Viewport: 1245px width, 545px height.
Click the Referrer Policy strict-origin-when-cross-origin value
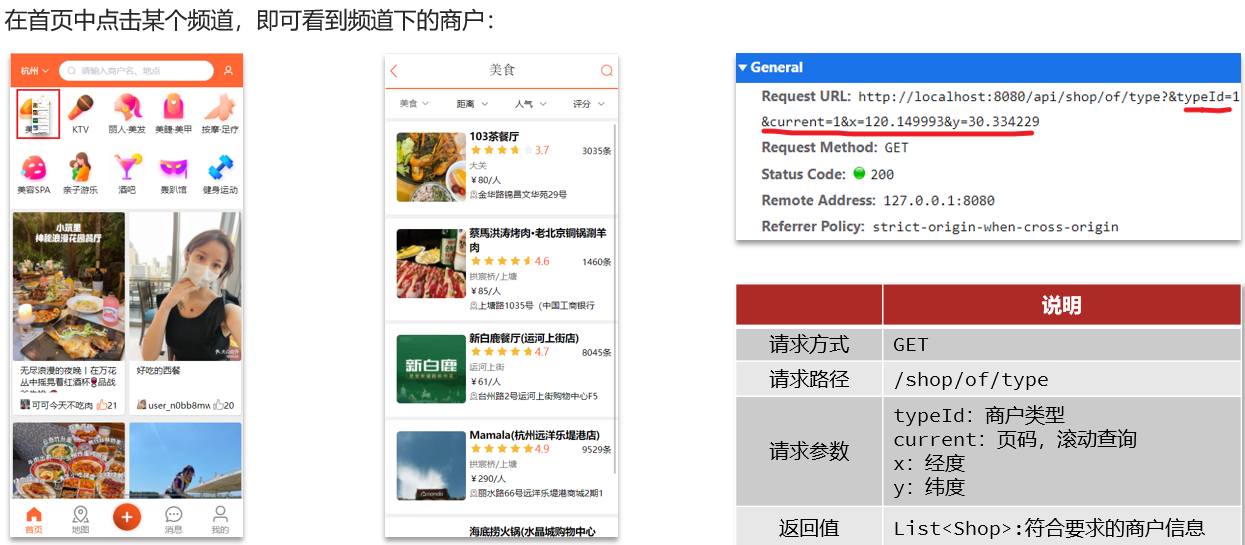(995, 226)
